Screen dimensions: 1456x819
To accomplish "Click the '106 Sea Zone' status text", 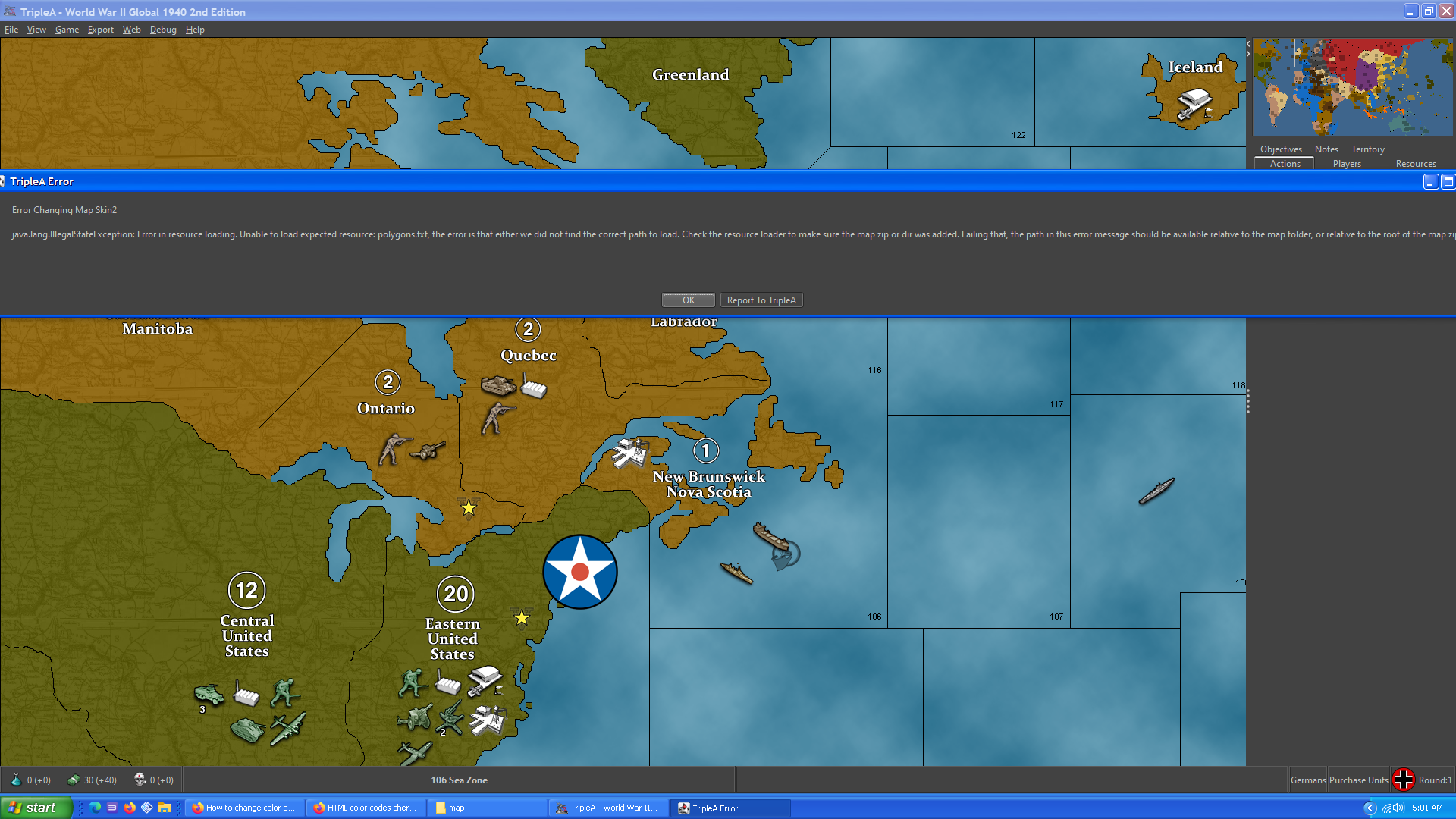I will pyautogui.click(x=459, y=780).
